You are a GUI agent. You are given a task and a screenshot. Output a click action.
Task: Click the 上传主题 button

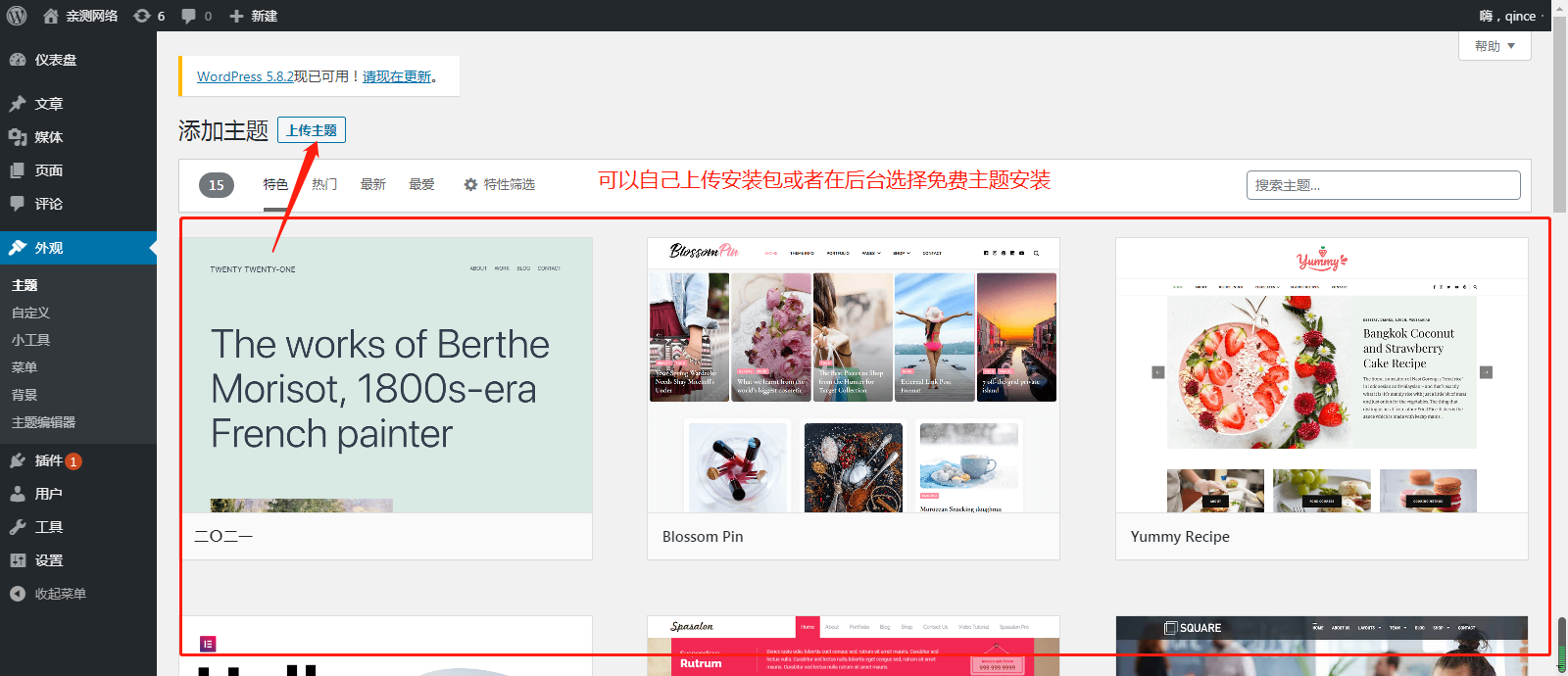[x=312, y=130]
